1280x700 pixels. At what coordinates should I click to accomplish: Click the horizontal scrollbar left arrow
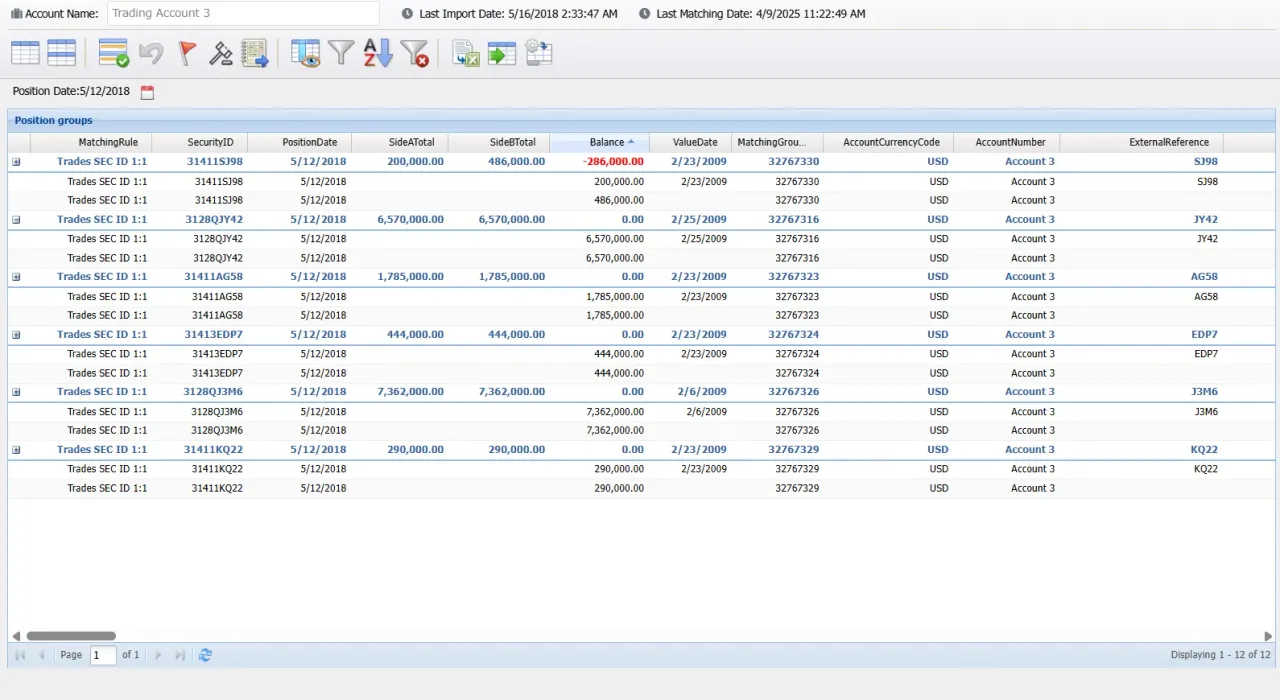[16, 636]
